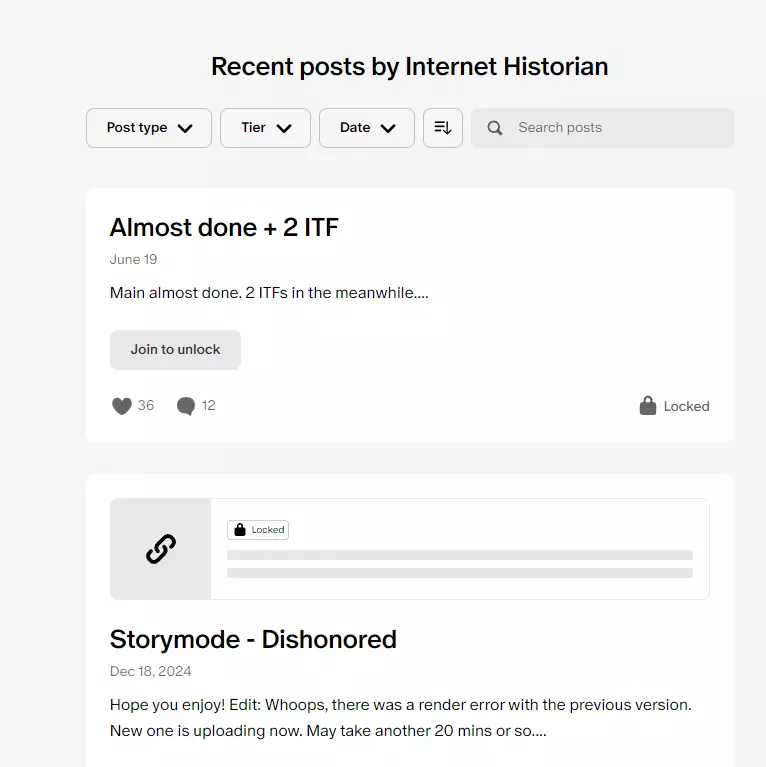Open the 'Almost done + 2 ITF' post title
766x767 pixels.
224,227
